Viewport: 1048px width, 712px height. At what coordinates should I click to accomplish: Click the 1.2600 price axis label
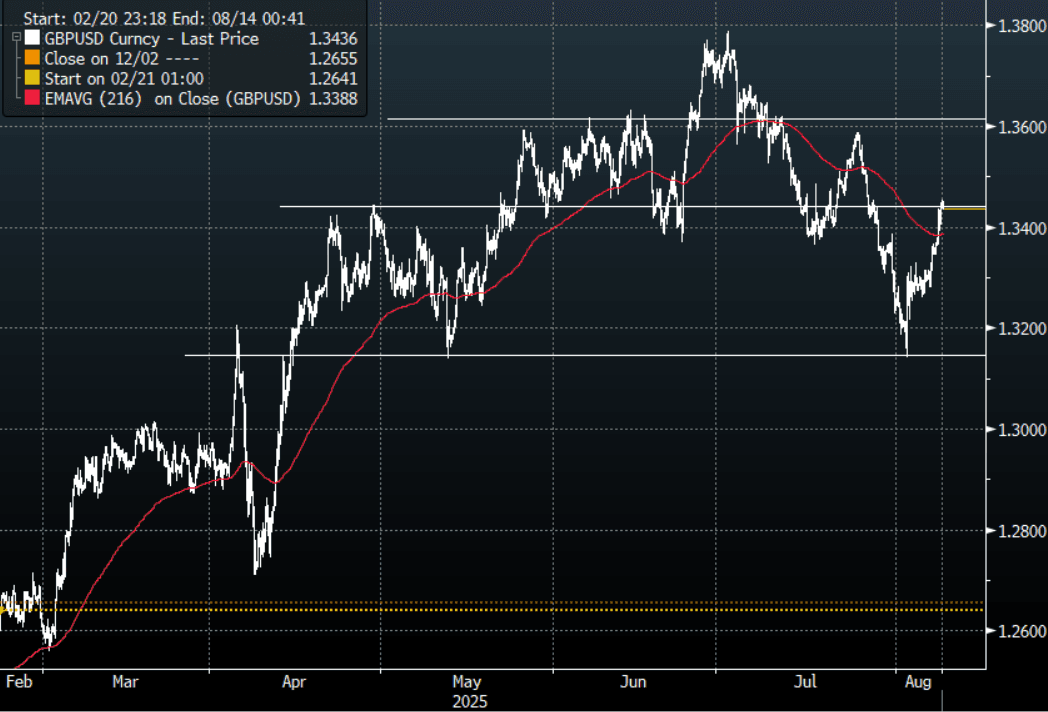click(x=1017, y=631)
